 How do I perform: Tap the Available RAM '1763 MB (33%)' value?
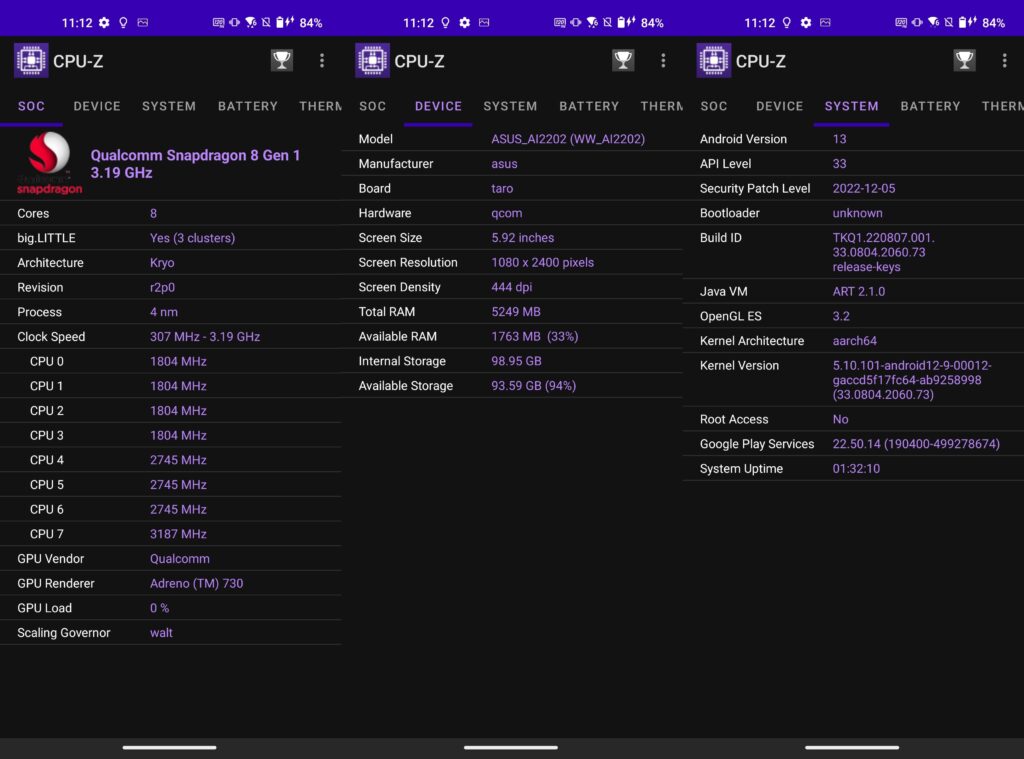535,336
